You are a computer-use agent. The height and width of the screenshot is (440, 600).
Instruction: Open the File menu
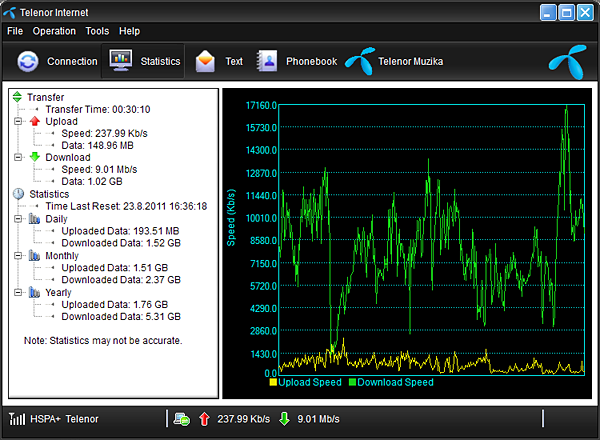pyautogui.click(x=15, y=31)
